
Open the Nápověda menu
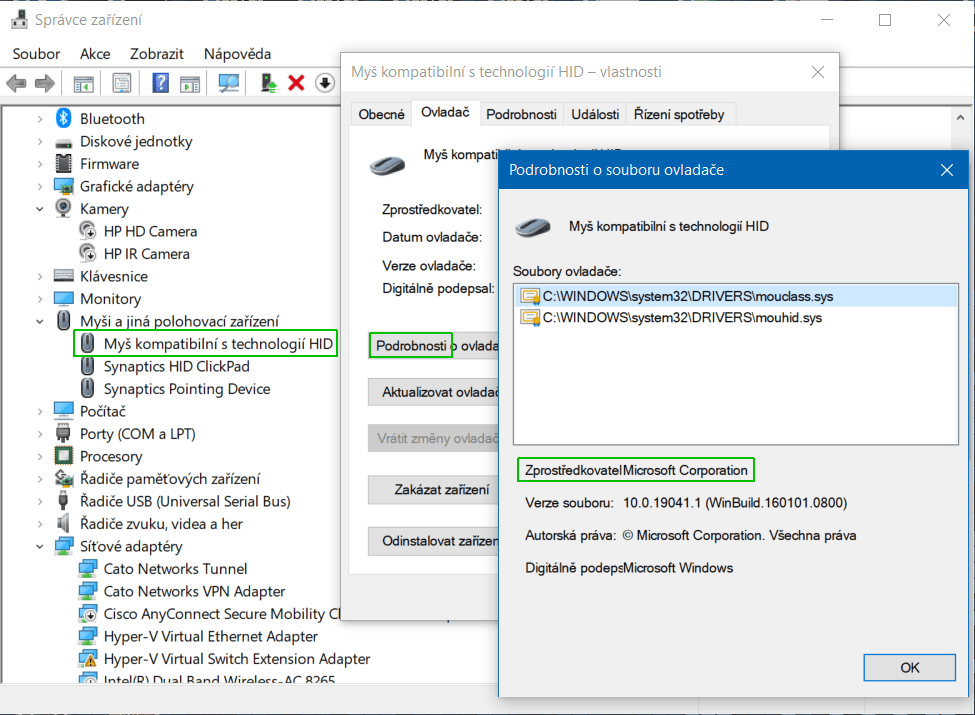(x=238, y=54)
